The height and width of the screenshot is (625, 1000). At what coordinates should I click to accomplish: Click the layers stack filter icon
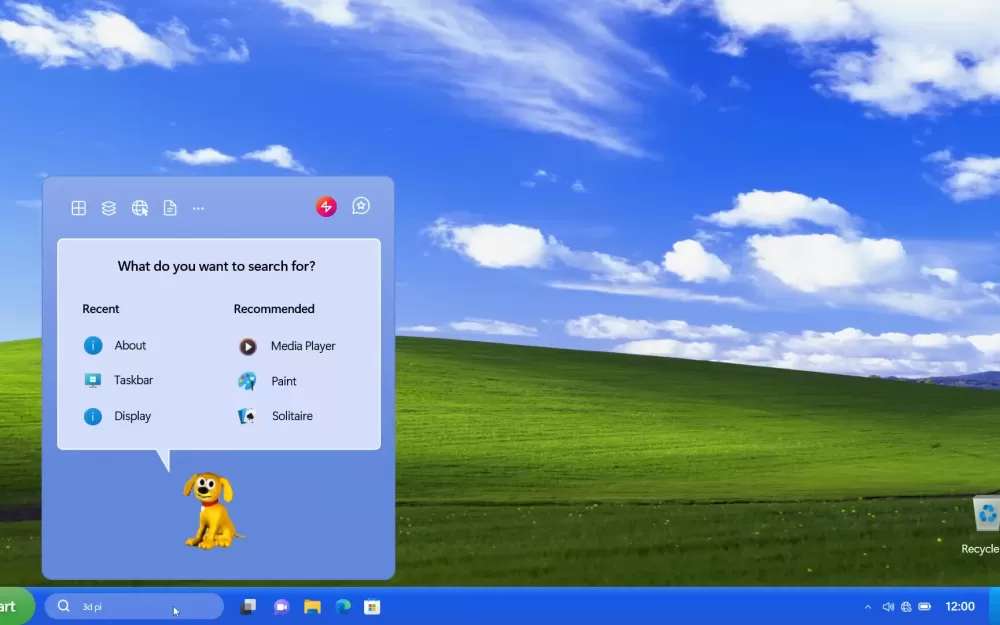(109, 208)
